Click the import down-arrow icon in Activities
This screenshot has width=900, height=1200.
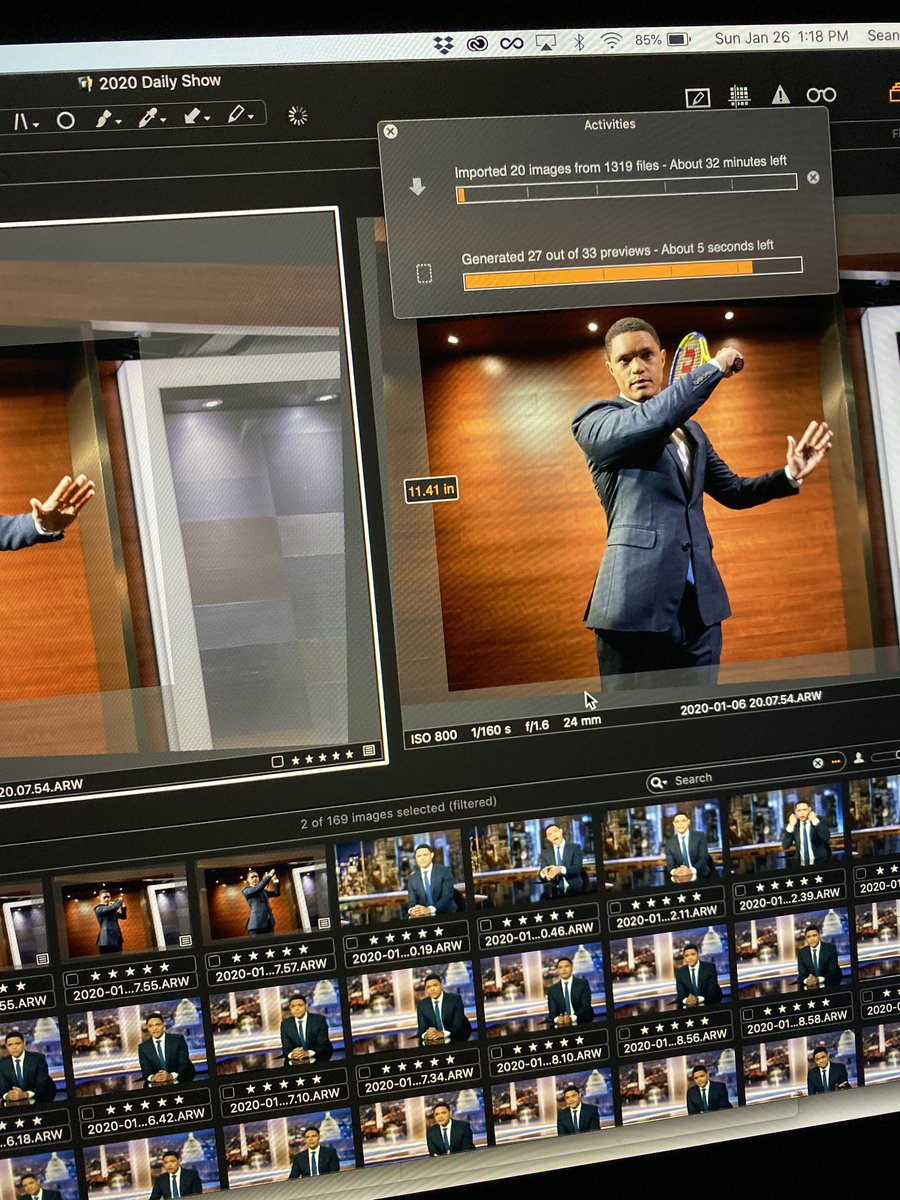click(x=417, y=187)
